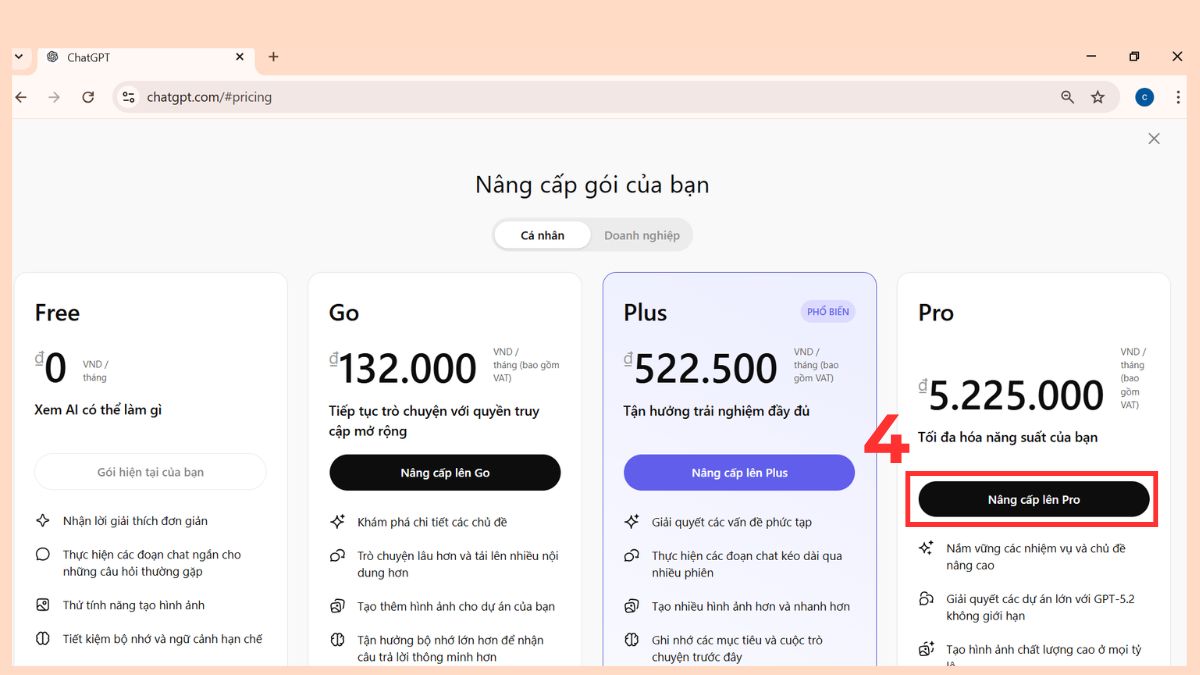Screen dimensions: 1200x675
Task: Open the Chrome profile avatar icon
Action: [x=1144, y=96]
